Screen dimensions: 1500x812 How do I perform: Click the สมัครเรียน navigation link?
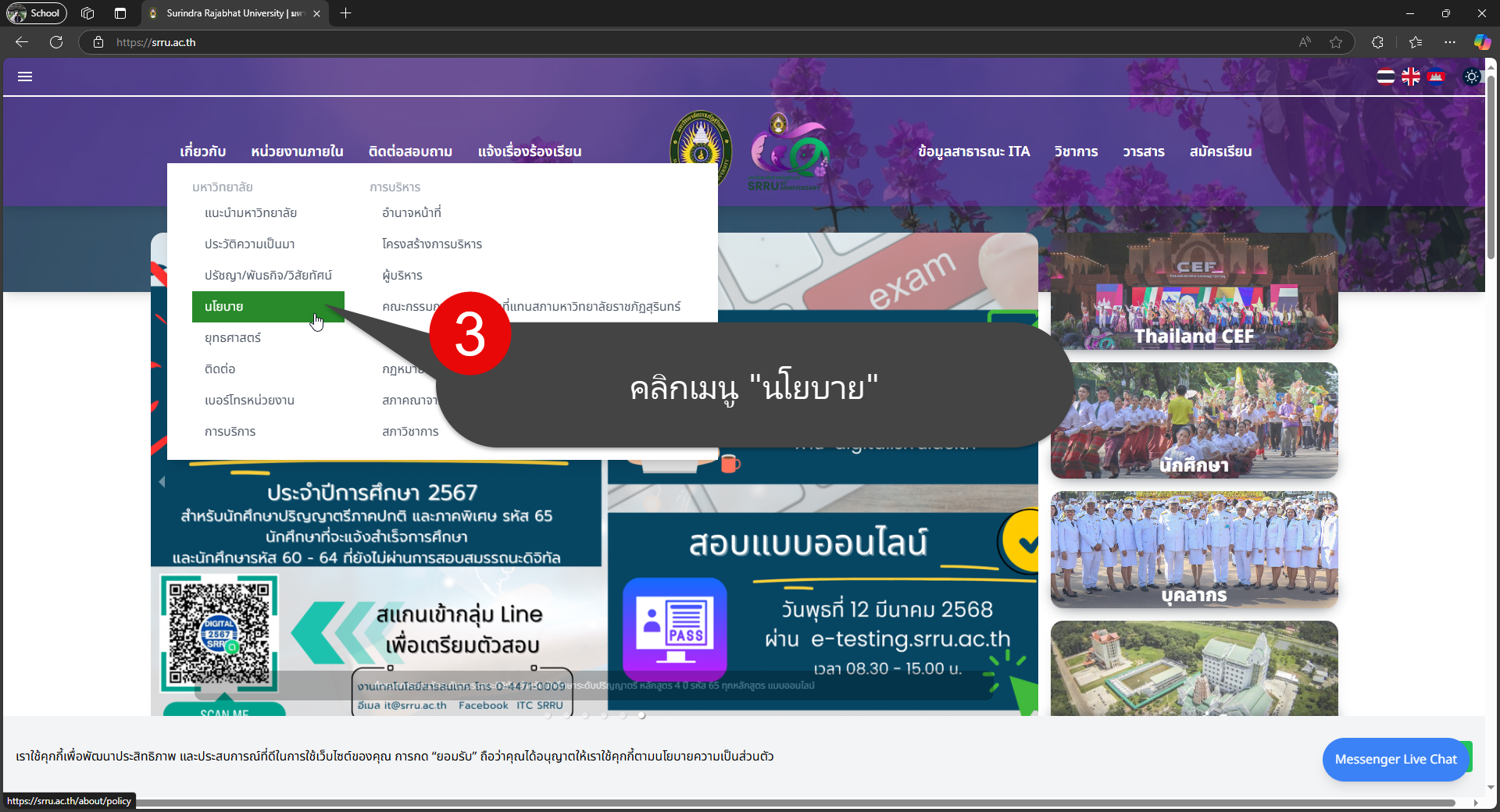1221,151
